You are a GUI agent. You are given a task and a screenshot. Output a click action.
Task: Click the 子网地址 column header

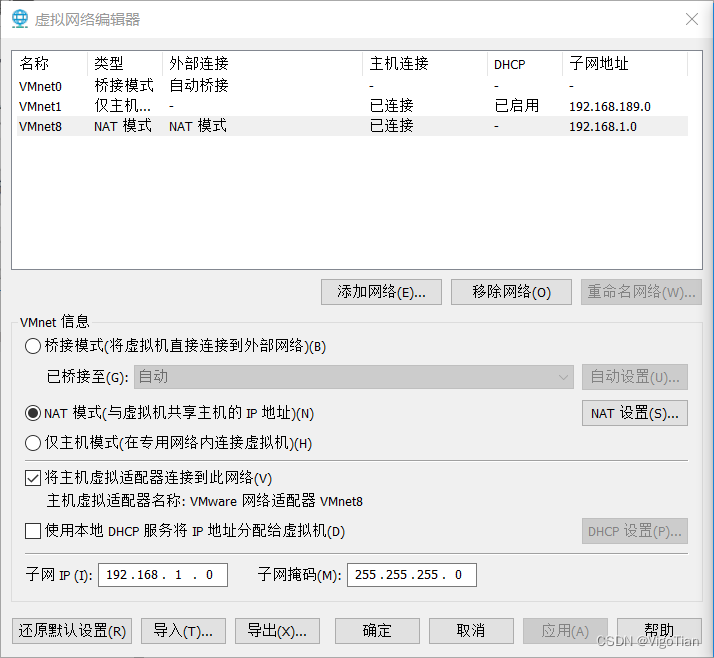[625, 64]
